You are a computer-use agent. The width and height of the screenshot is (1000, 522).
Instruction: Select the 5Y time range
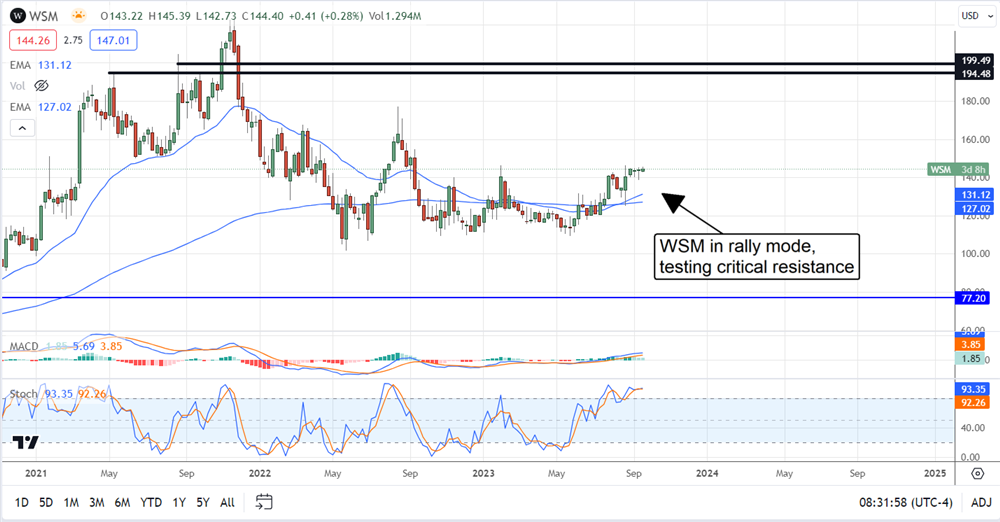[203, 503]
